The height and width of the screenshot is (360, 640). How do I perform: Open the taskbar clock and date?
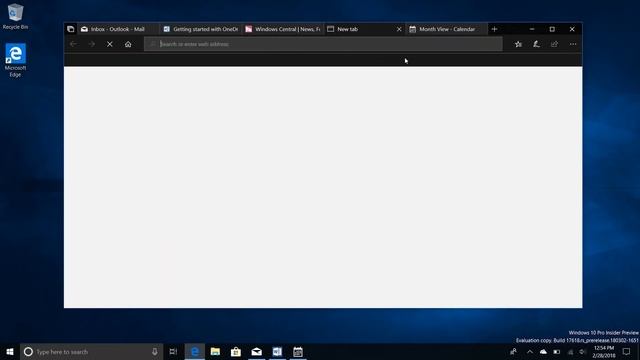click(604, 351)
